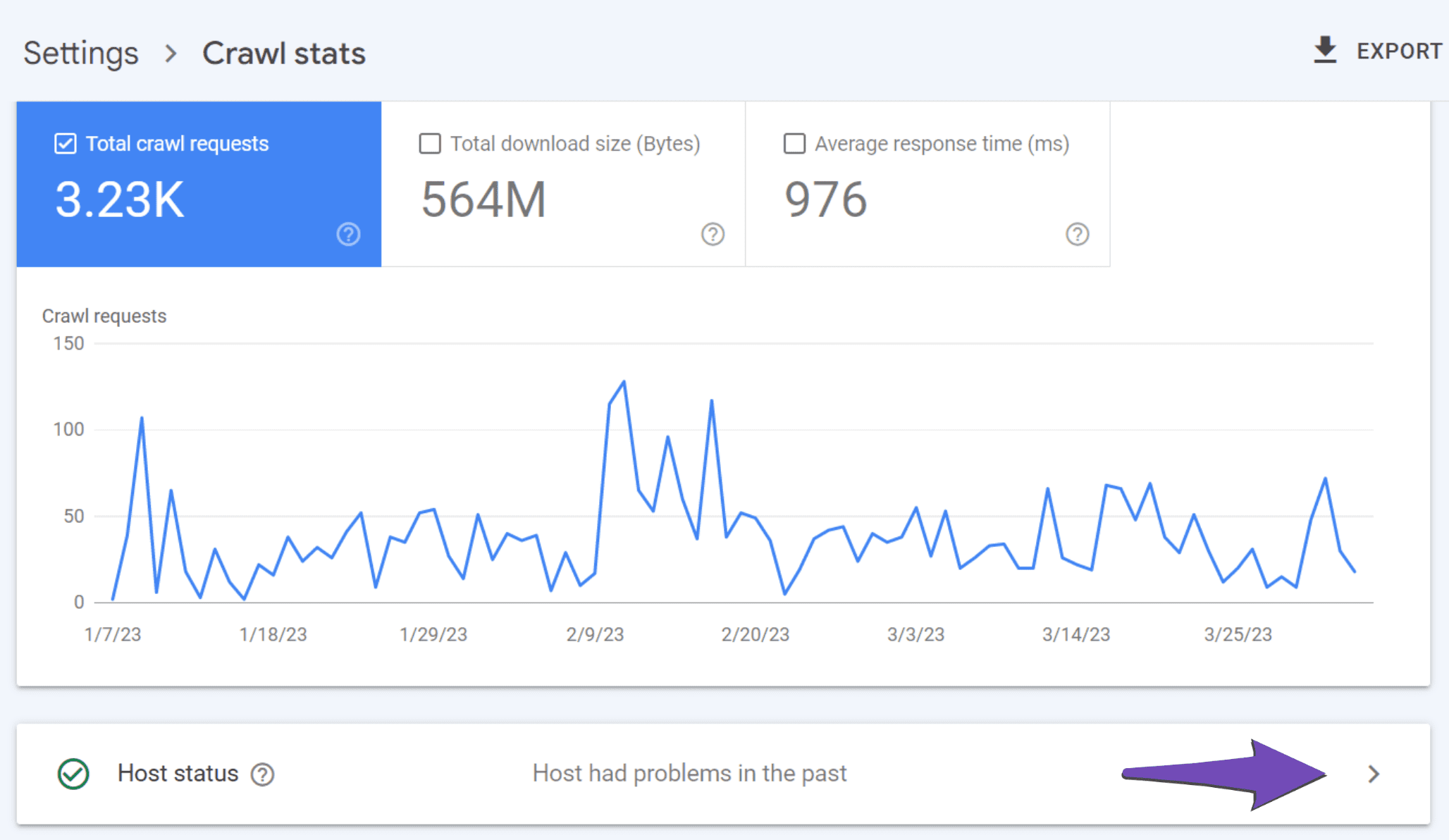Click the 2/20/23 date axis label

coord(755,634)
